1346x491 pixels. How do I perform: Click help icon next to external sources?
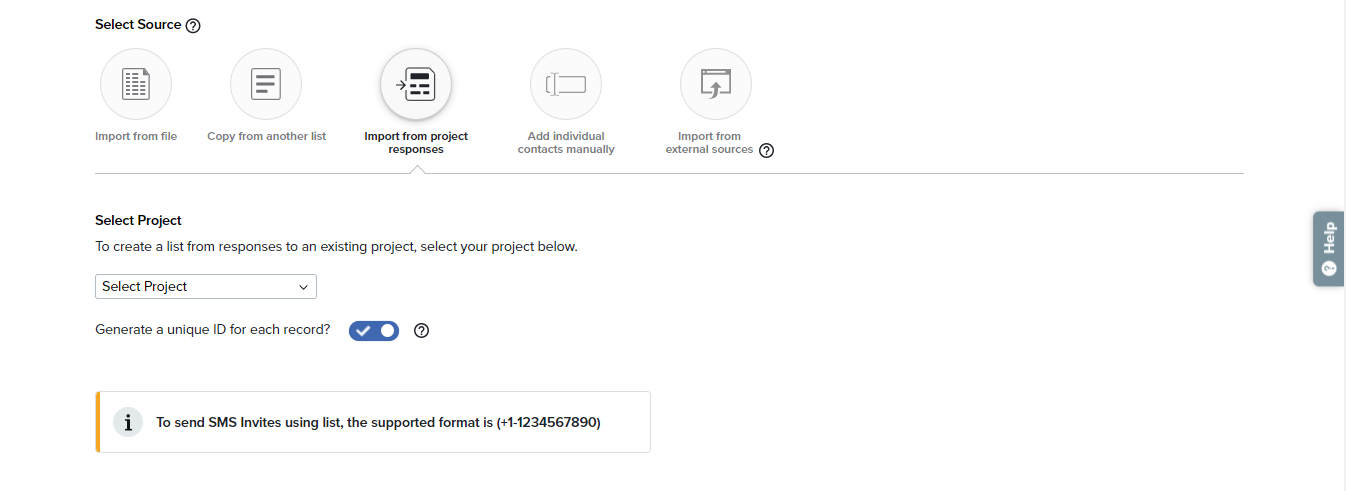point(767,151)
